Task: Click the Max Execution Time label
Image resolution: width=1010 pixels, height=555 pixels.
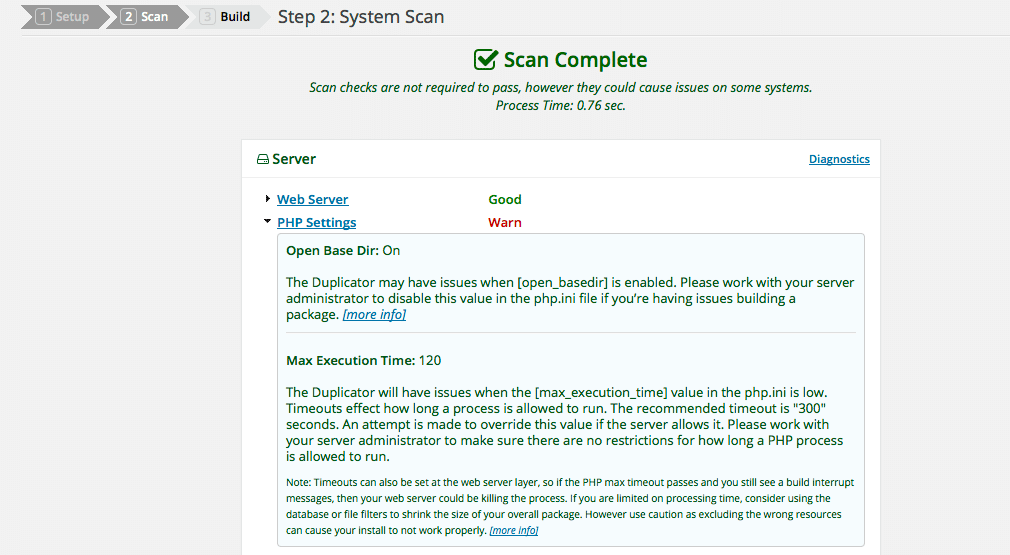Action: pyautogui.click(x=350, y=361)
